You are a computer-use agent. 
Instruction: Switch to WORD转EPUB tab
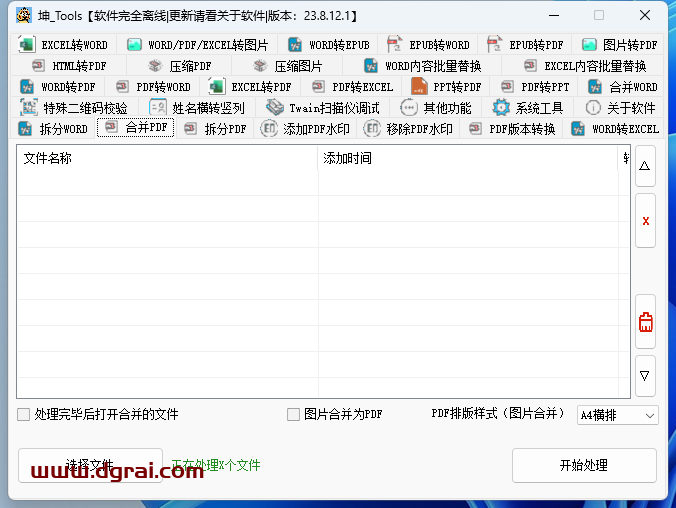point(328,45)
